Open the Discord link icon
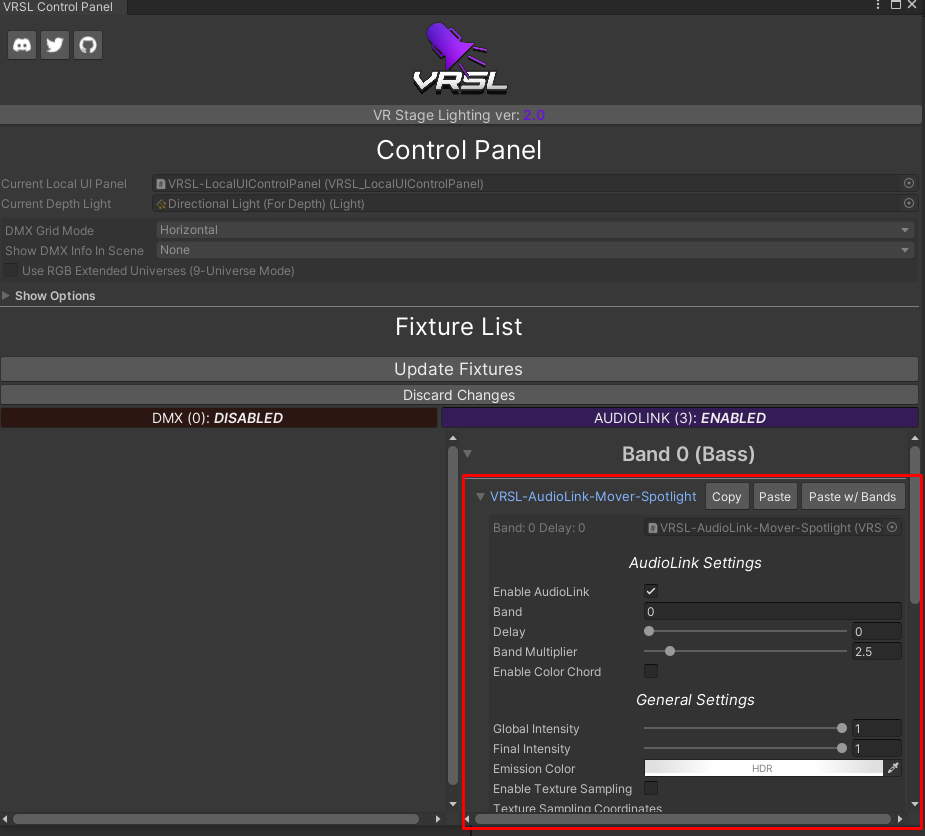The width and height of the screenshot is (925, 836). pyautogui.click(x=22, y=45)
